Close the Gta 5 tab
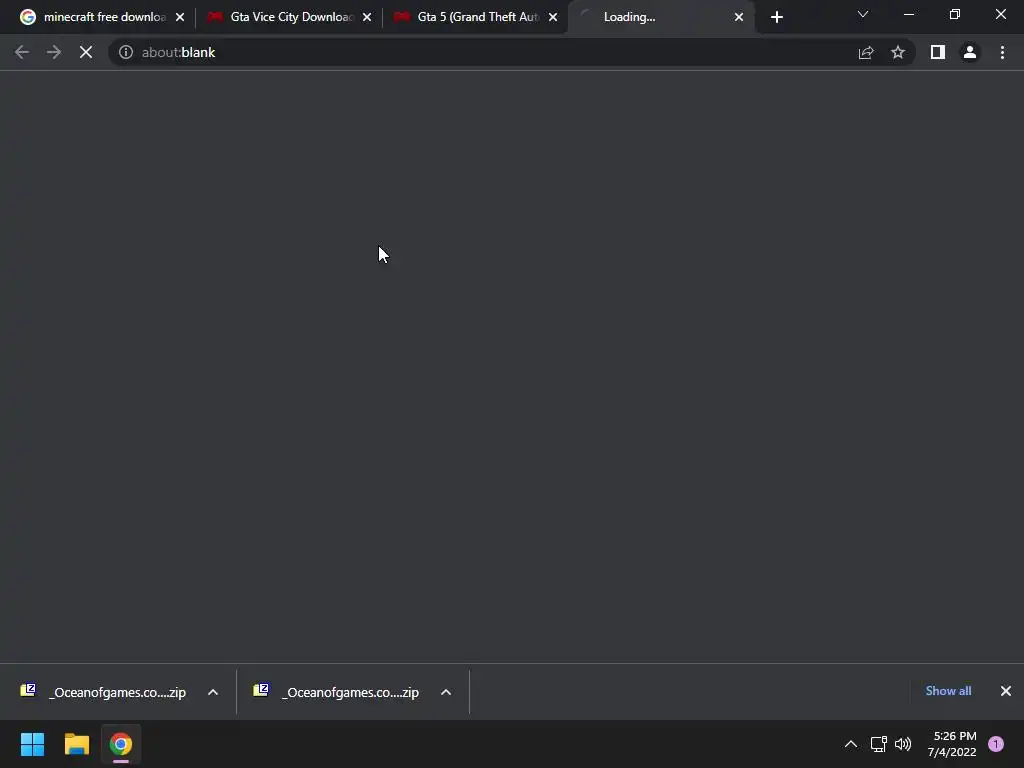The height and width of the screenshot is (768, 1024). coord(553,17)
